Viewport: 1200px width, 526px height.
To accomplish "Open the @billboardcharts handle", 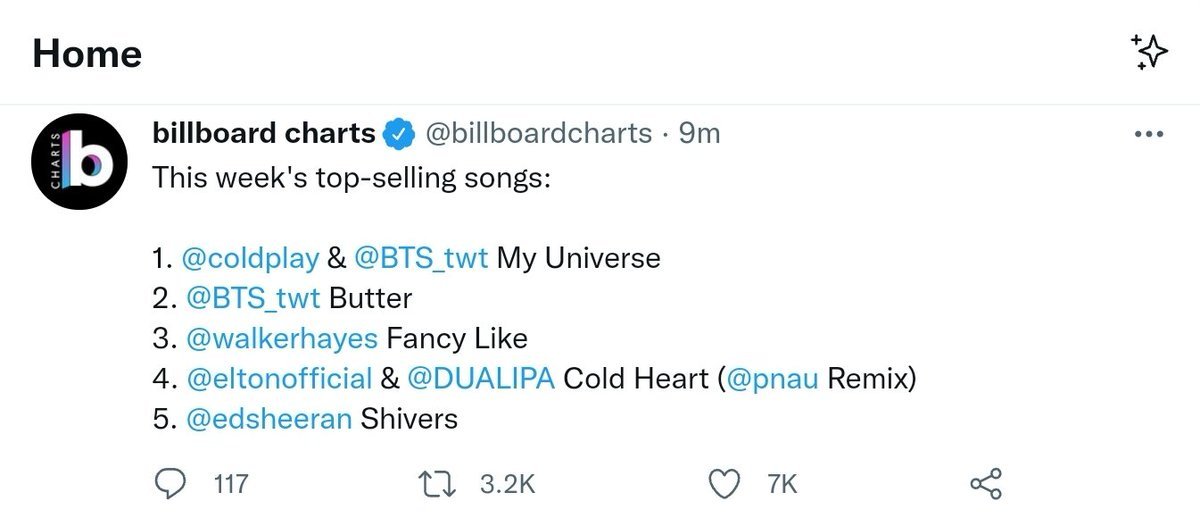I will coord(539,133).
